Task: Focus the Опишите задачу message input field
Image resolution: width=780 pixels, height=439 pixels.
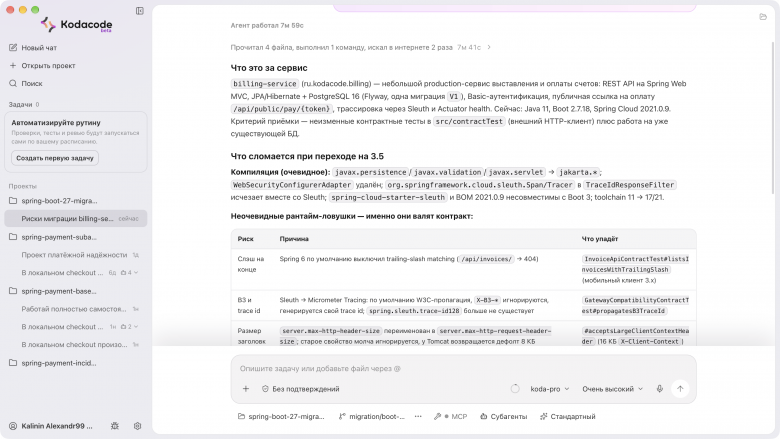Action: point(463,368)
